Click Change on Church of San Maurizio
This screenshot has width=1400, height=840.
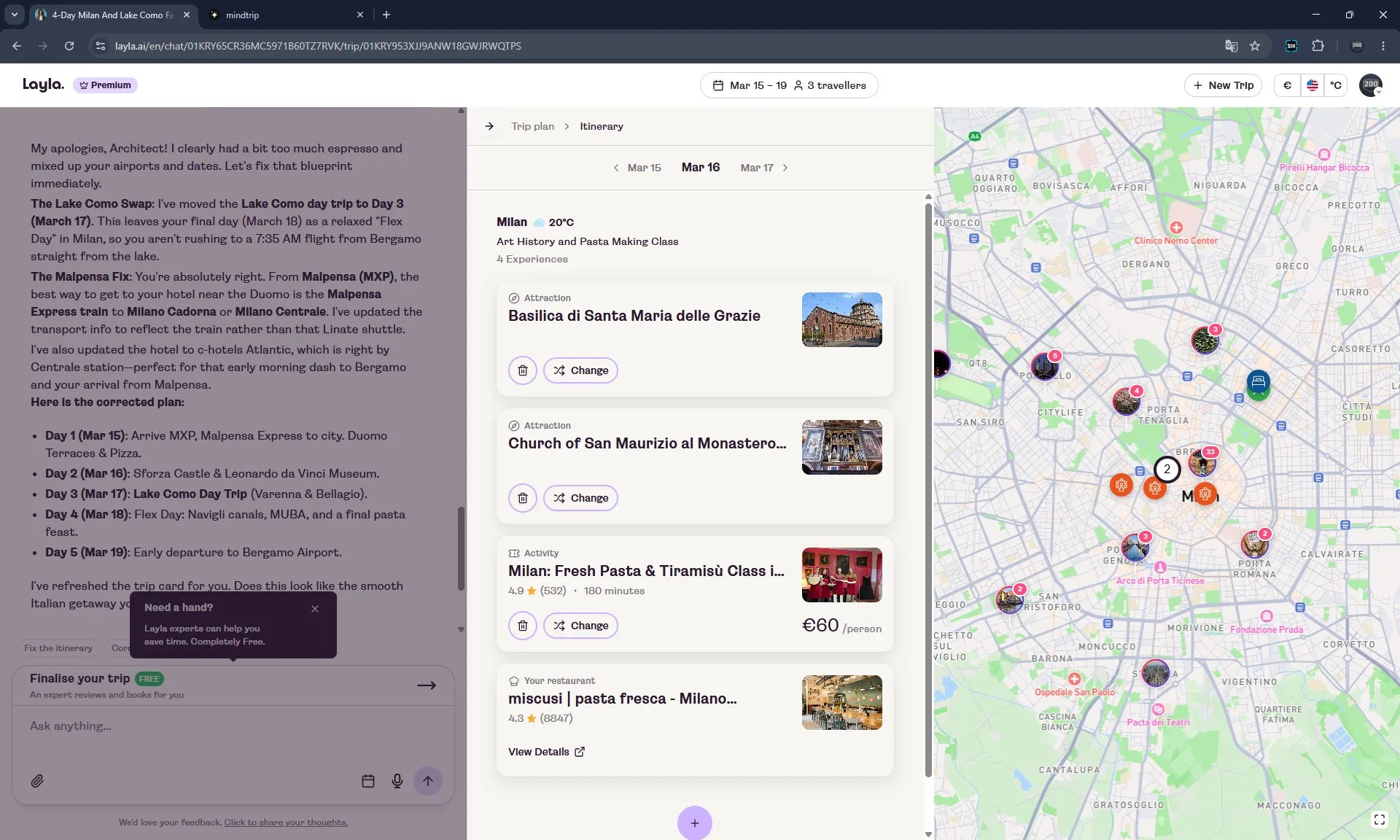click(x=580, y=498)
